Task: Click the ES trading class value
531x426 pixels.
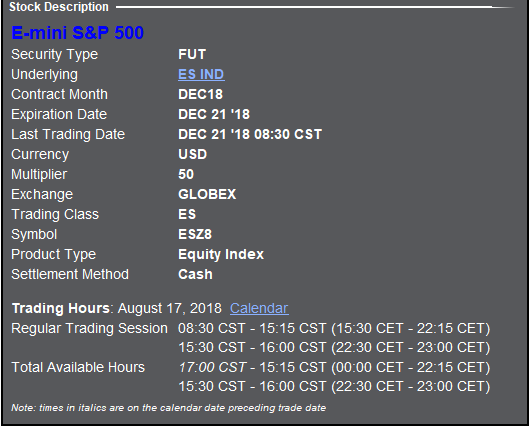Action: (187, 214)
